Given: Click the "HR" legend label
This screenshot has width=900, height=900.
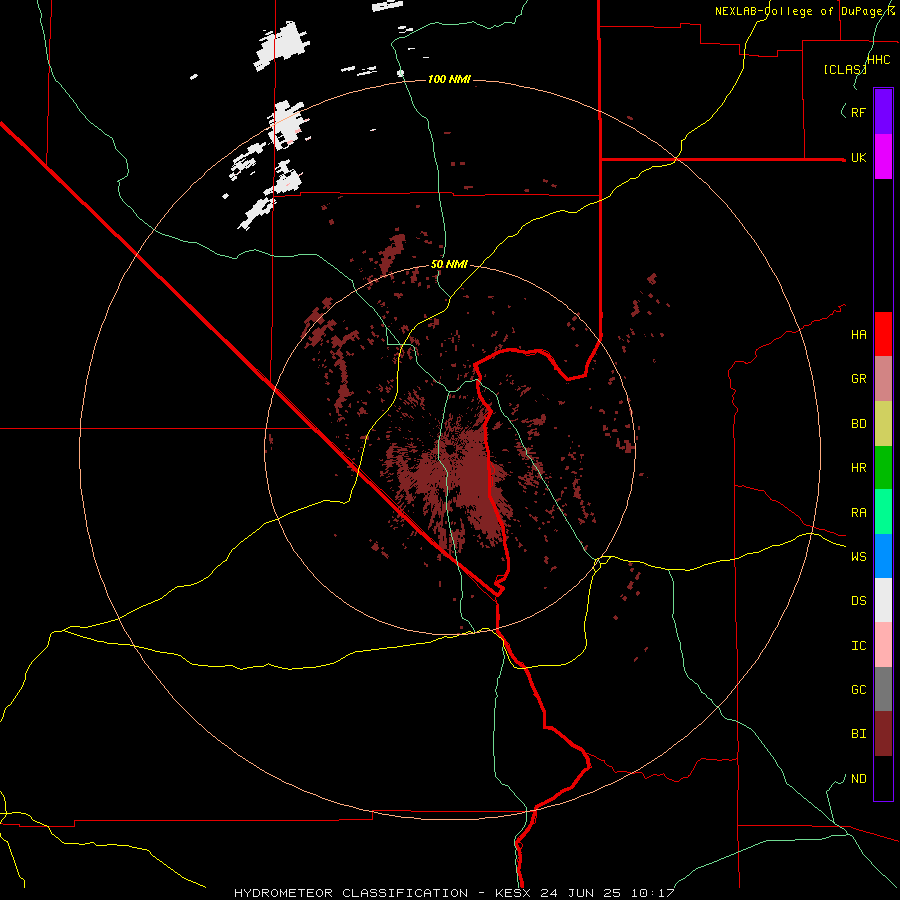Looking at the screenshot, I should pyautogui.click(x=858, y=468).
